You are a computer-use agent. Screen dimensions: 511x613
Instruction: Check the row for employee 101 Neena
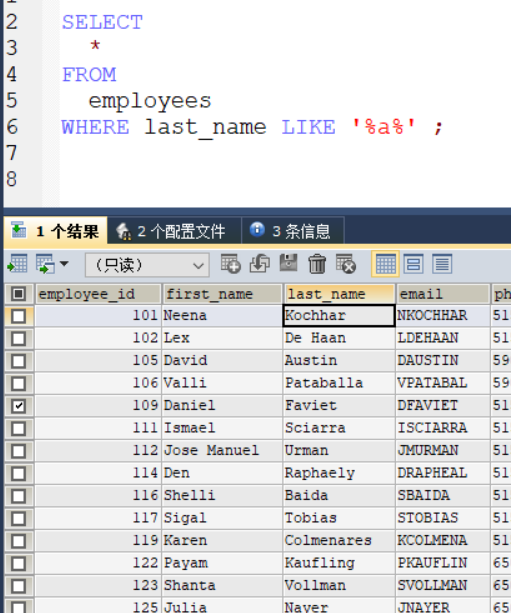click(18, 316)
